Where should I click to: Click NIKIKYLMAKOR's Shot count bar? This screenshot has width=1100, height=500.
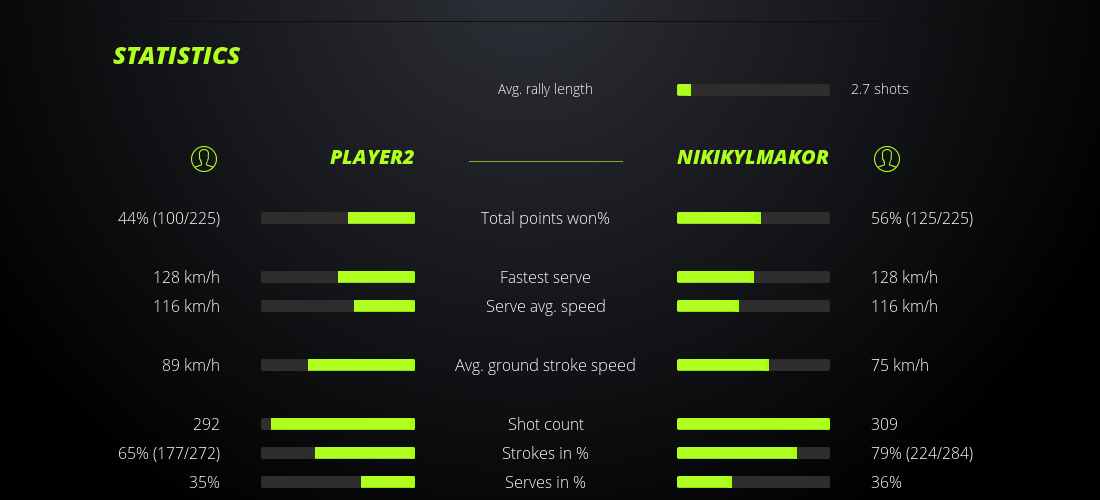click(753, 424)
